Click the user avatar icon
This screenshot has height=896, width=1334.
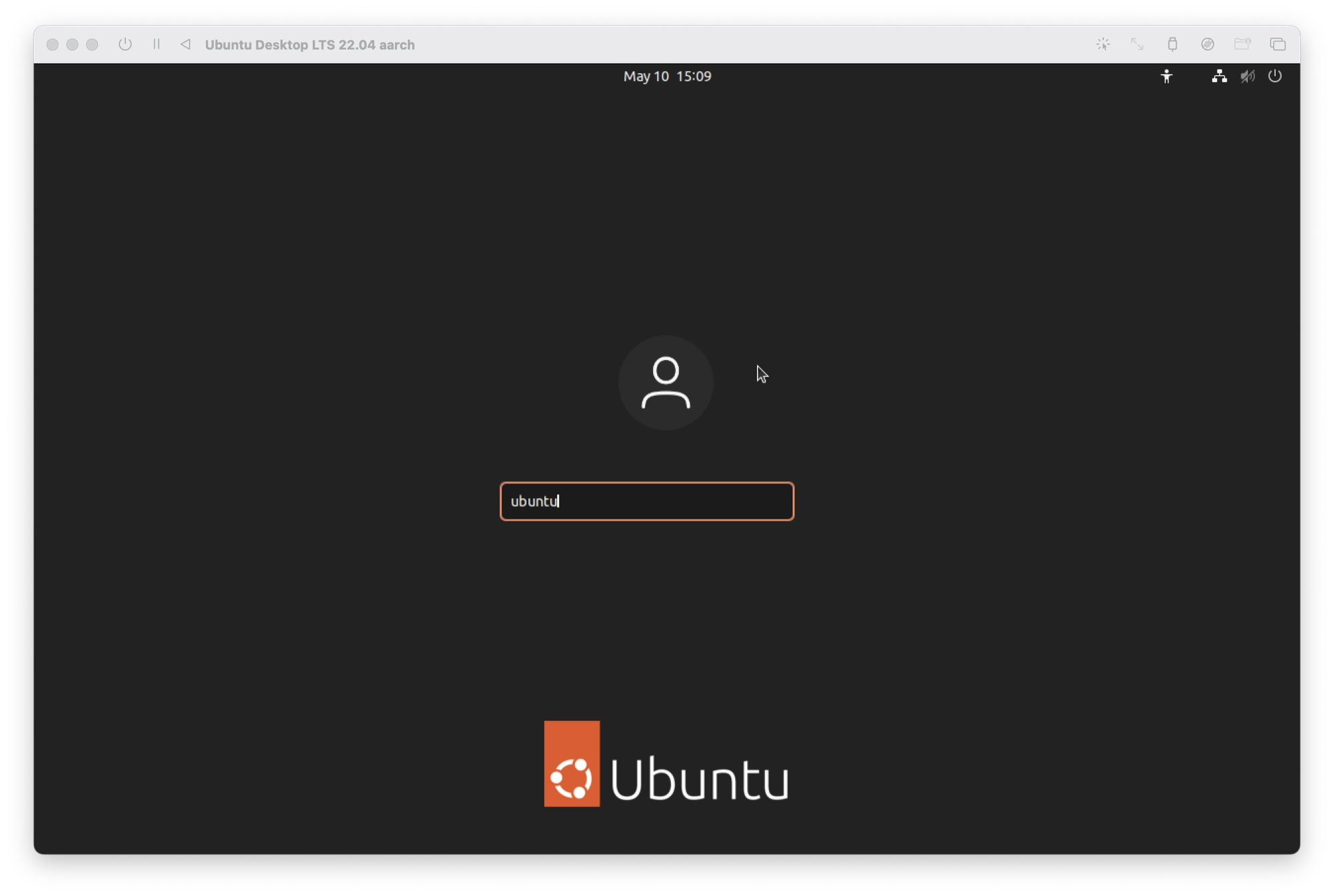click(x=666, y=383)
